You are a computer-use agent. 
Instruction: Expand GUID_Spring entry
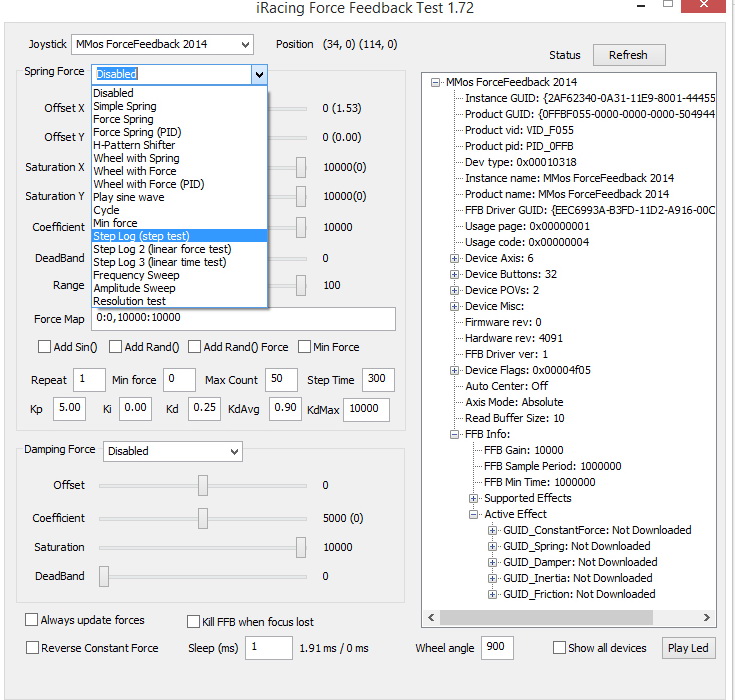point(492,546)
